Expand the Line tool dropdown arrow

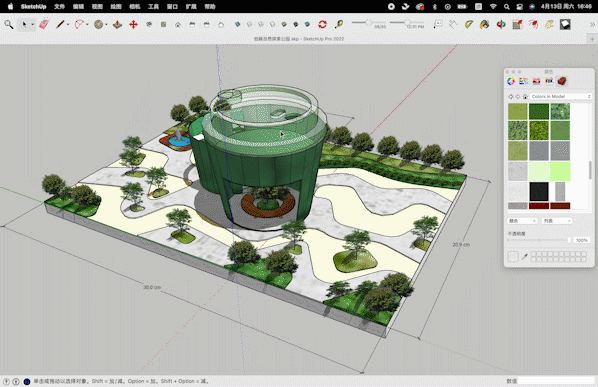pos(68,25)
